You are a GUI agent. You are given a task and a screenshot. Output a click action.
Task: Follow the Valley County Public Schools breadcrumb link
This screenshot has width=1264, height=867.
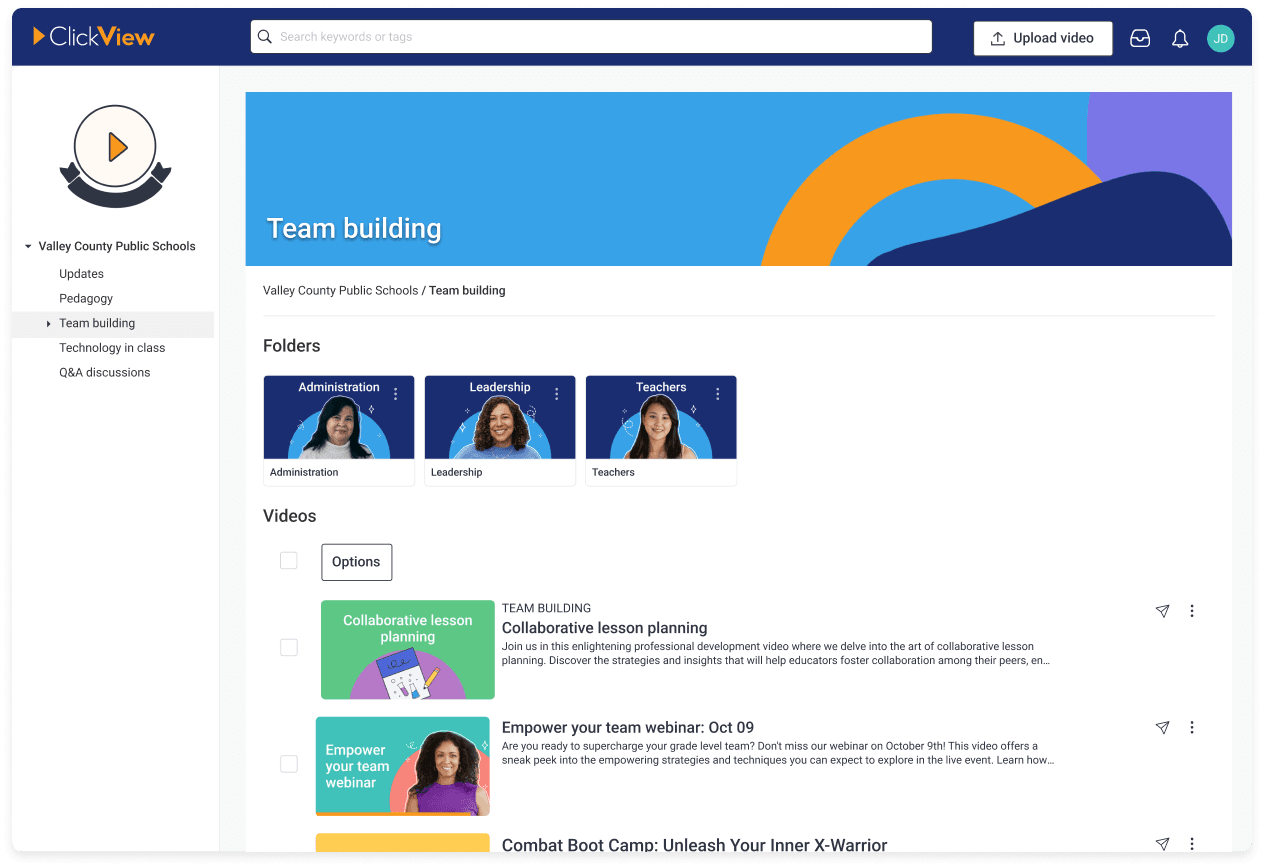340,290
